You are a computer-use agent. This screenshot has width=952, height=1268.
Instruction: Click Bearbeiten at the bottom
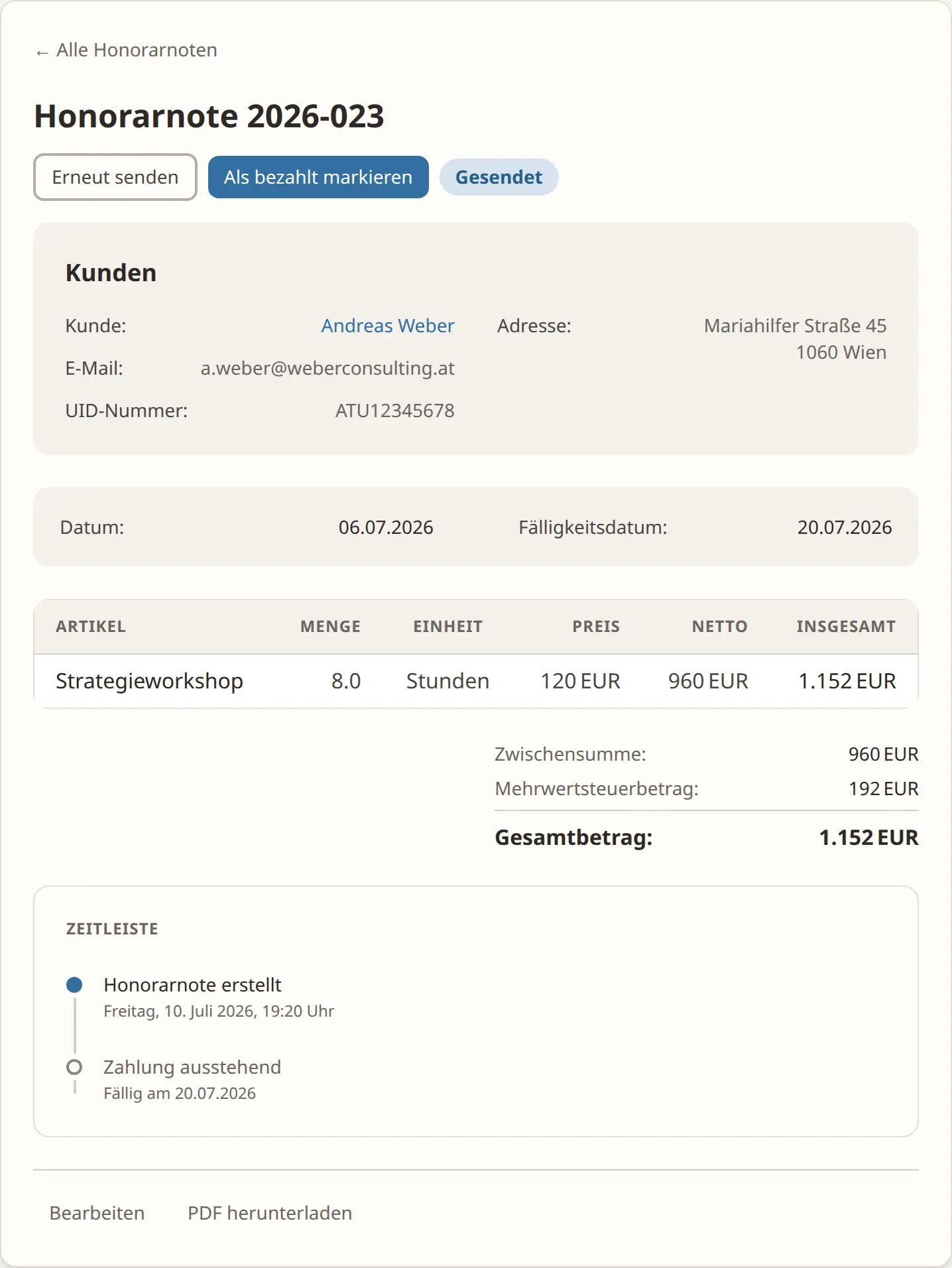pos(97,1213)
